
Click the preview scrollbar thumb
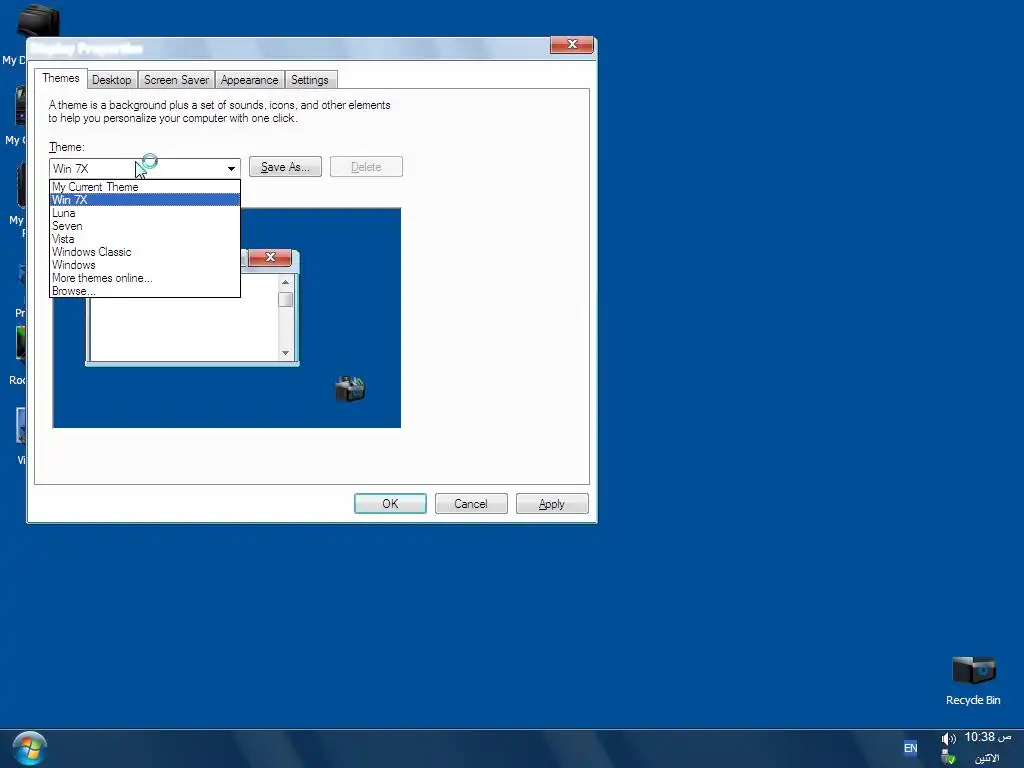click(285, 299)
